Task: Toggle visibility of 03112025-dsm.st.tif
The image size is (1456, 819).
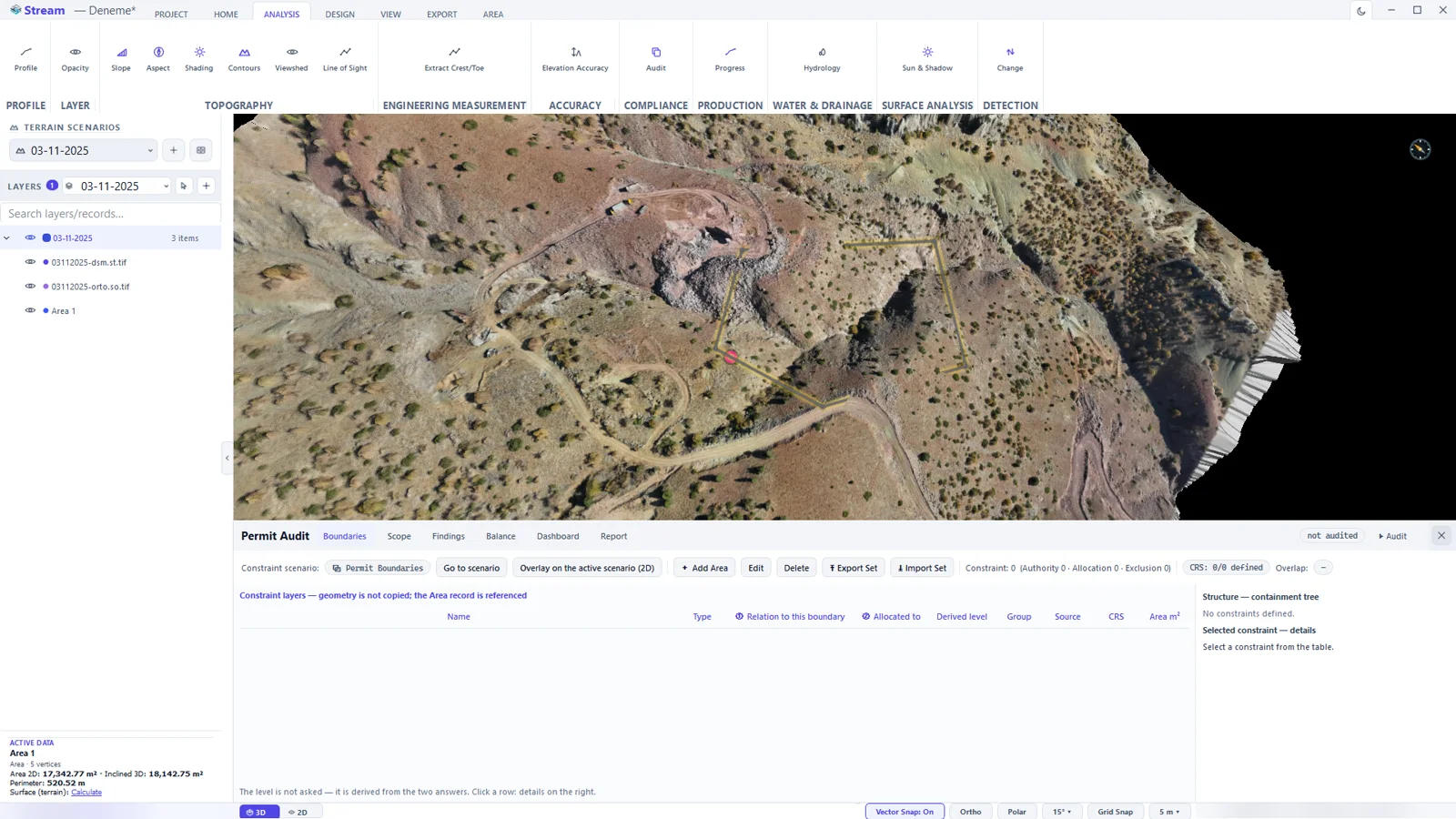Action: 30,262
